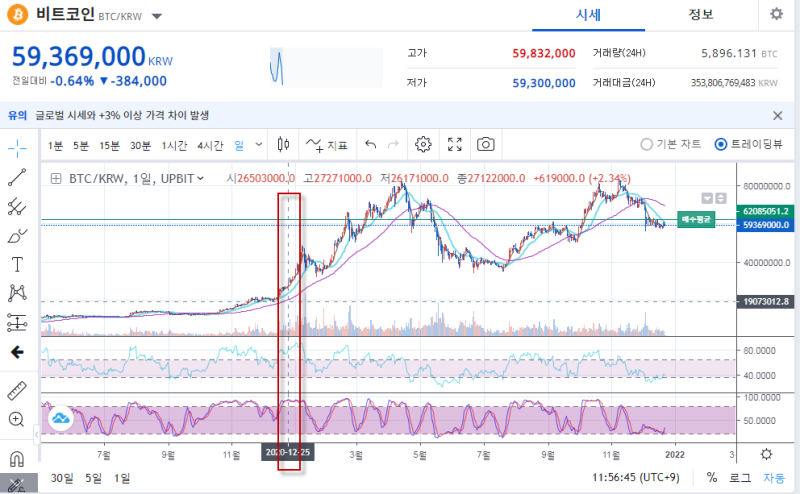Viewport: 800px width, 494px height.
Task: Select the long position prediction tool
Action: (x=17, y=323)
